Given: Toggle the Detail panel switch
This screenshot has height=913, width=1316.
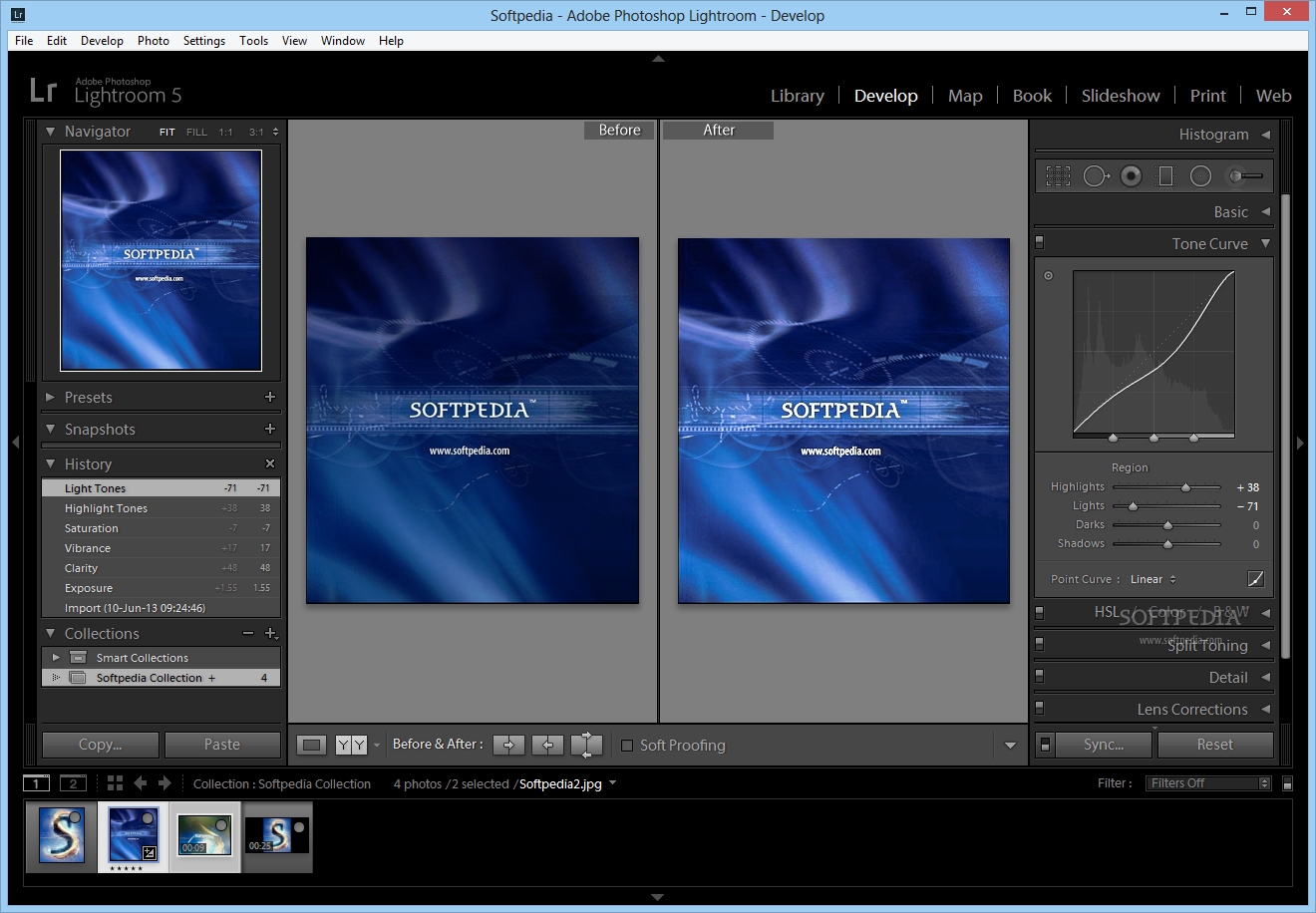Looking at the screenshot, I should [x=1040, y=676].
